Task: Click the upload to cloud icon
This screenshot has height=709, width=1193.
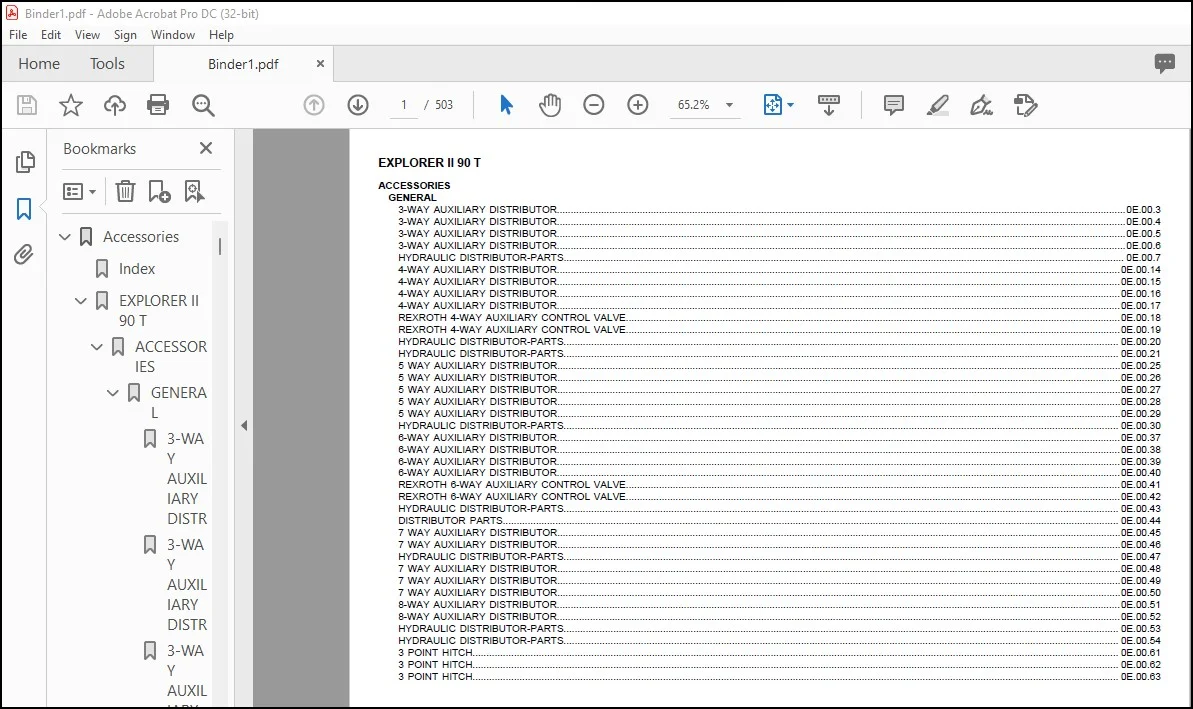Action: pos(115,105)
